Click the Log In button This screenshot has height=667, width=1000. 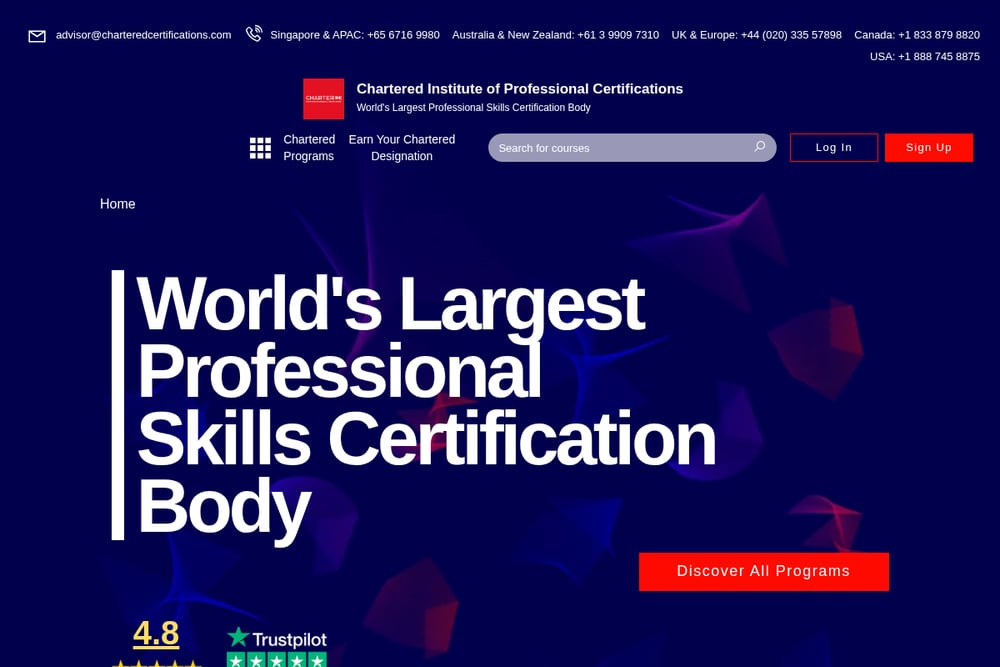tap(834, 147)
